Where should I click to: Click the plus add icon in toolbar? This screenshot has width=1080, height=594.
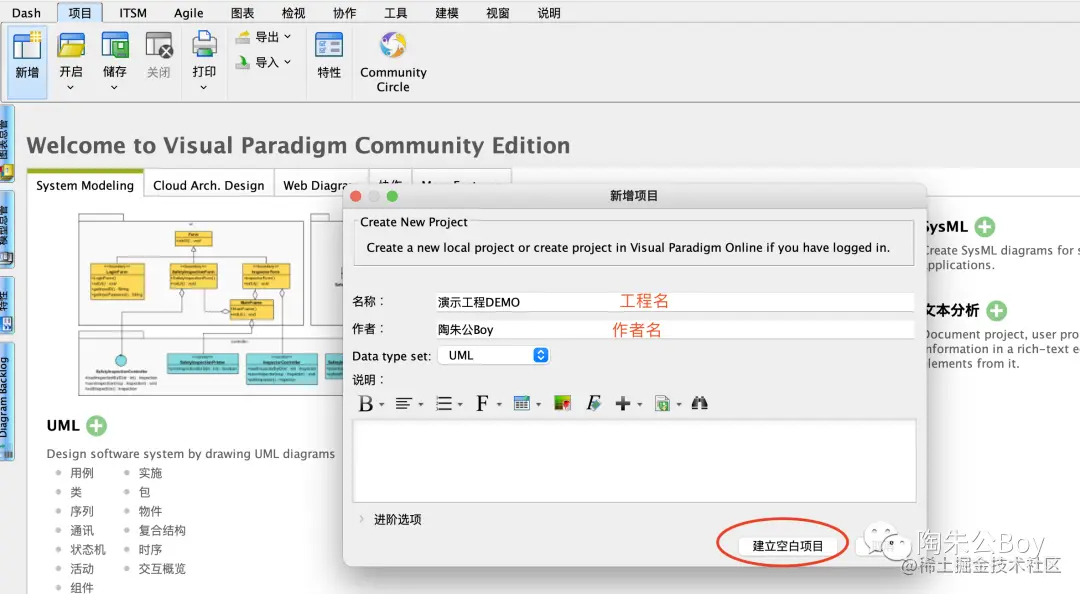tap(623, 404)
